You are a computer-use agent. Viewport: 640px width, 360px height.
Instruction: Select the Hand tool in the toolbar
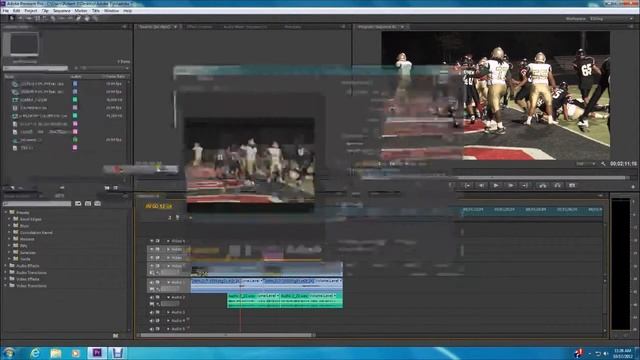(x=87, y=18)
